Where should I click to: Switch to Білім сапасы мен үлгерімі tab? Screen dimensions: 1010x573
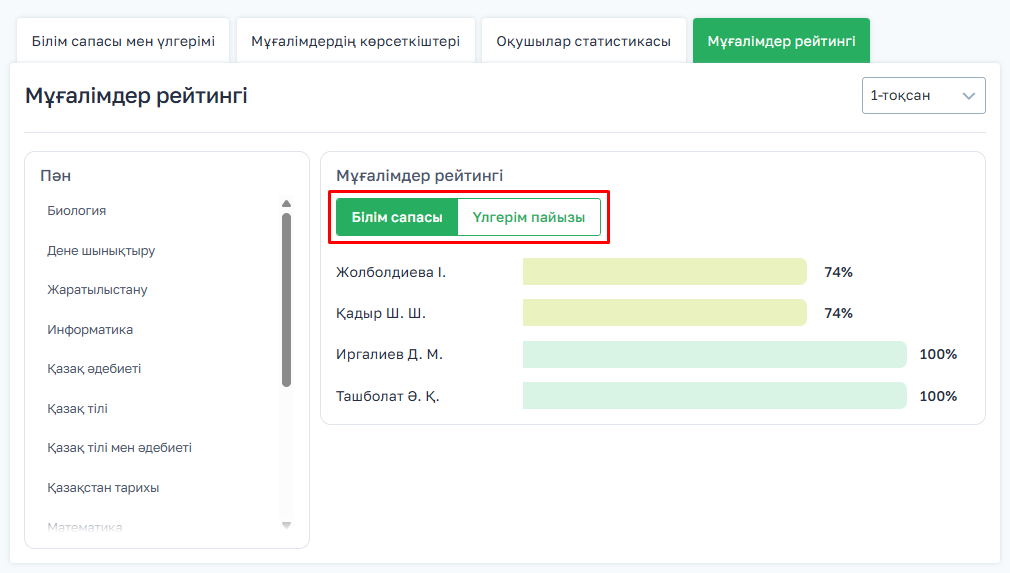click(x=123, y=41)
